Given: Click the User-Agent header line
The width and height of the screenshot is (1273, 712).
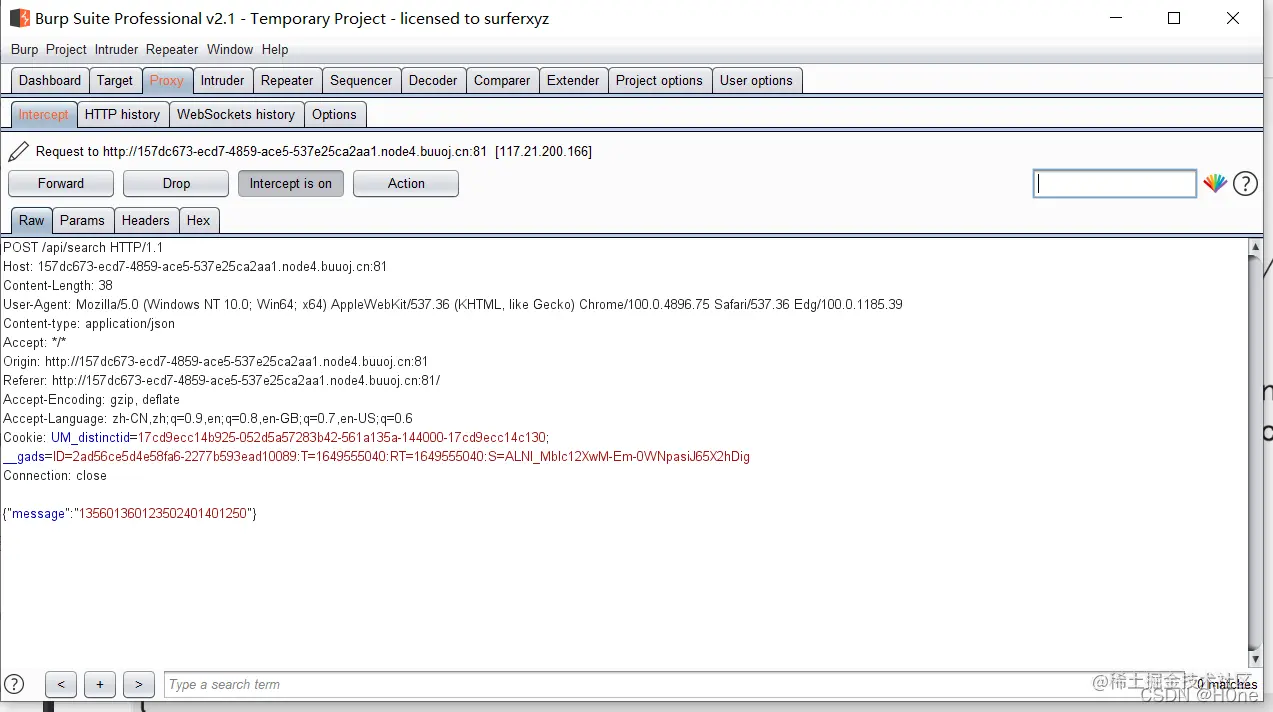Looking at the screenshot, I should [453, 304].
